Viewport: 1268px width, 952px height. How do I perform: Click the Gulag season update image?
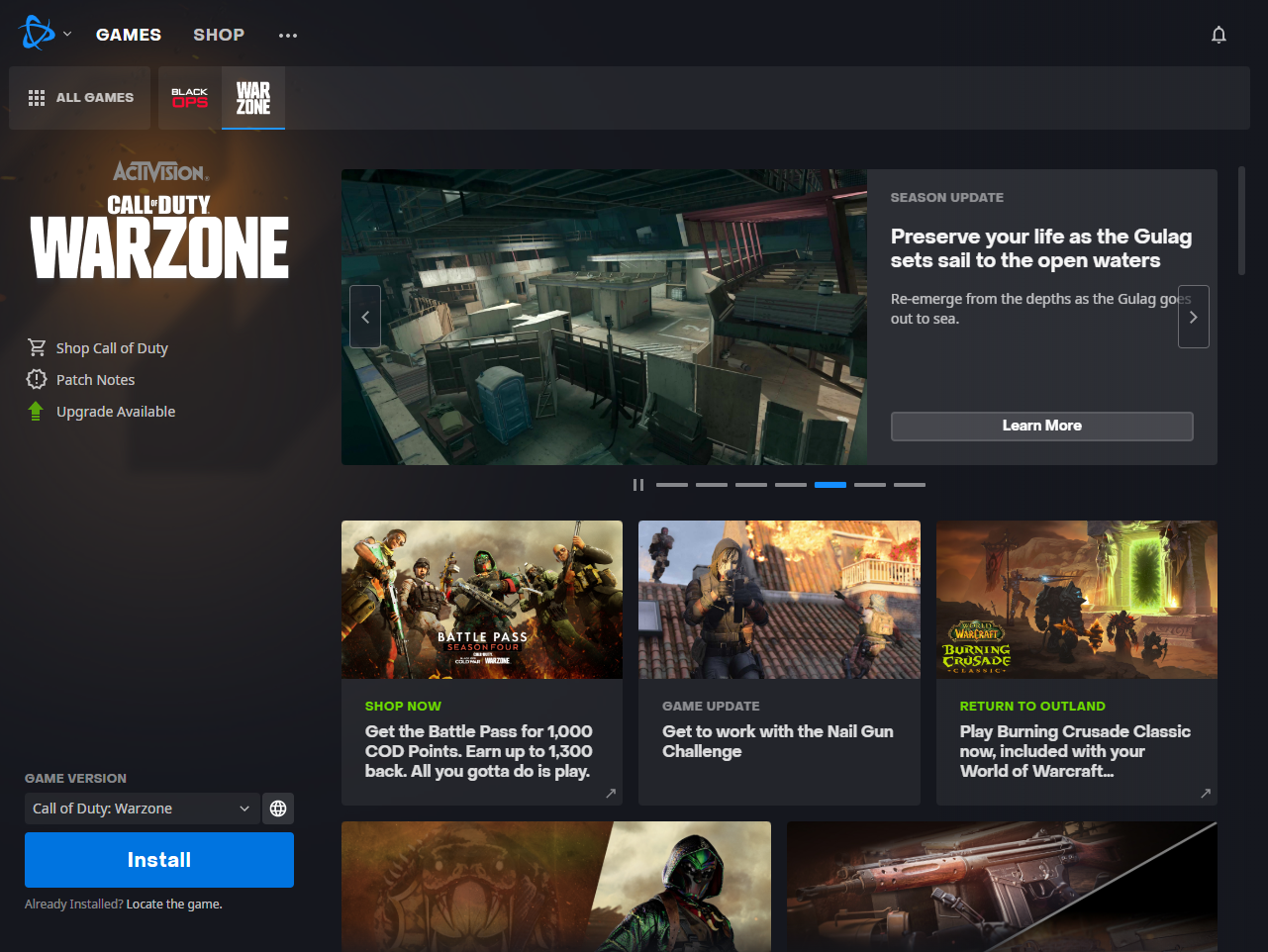pos(604,317)
